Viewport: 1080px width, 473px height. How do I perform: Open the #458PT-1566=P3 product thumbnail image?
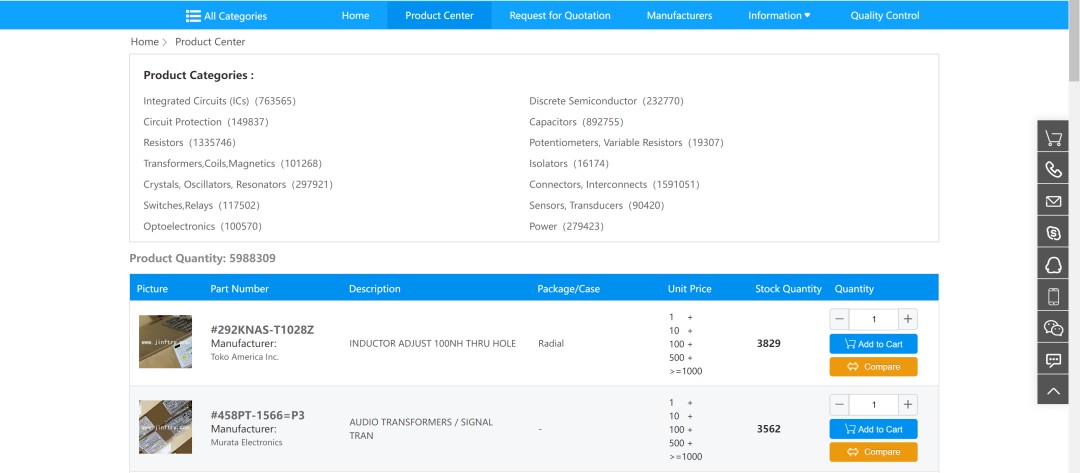click(165, 427)
